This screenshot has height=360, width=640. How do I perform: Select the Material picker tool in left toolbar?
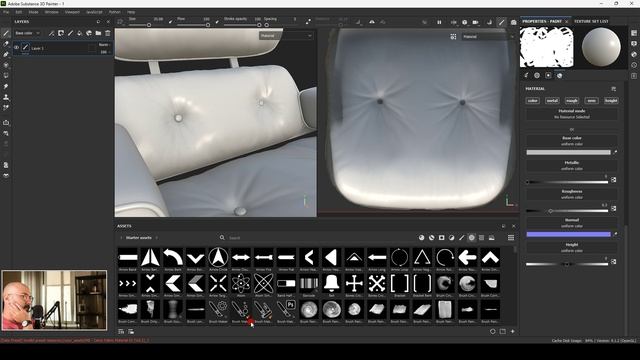(x=6, y=108)
